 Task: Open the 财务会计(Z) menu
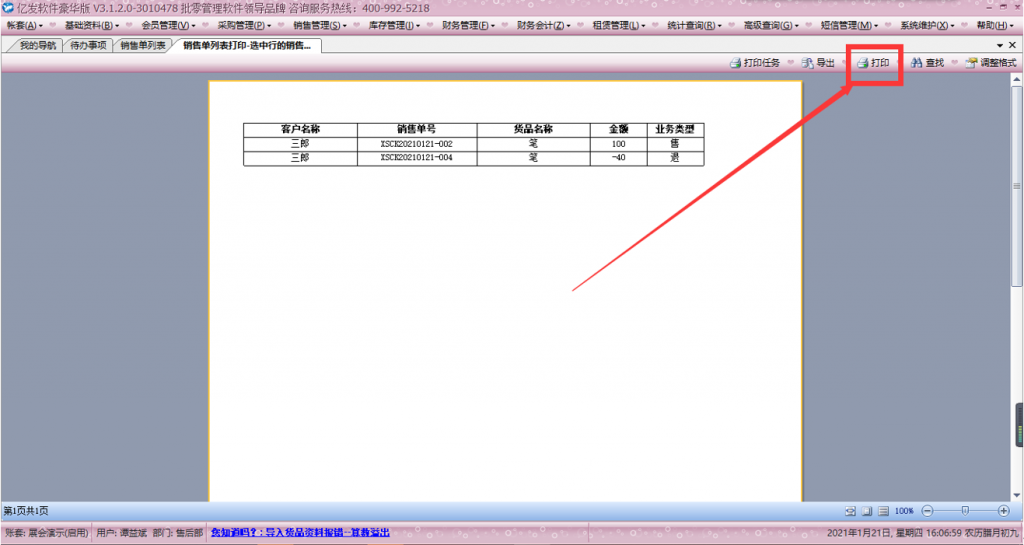(543, 25)
